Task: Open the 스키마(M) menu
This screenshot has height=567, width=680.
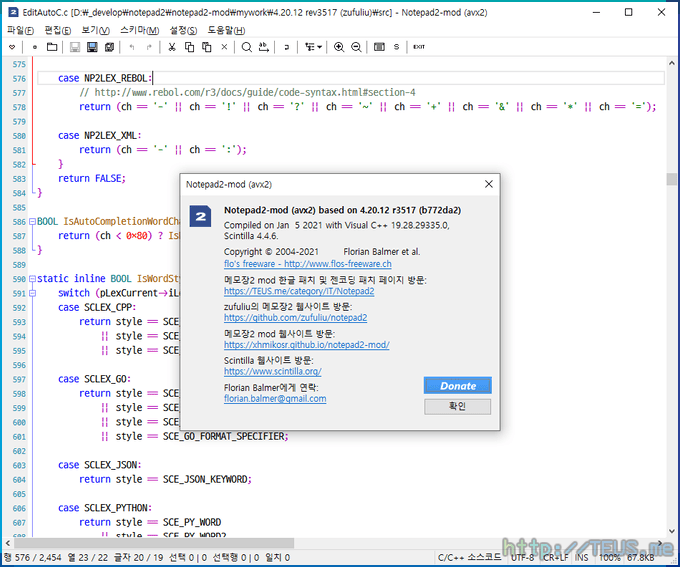Action: pos(140,30)
